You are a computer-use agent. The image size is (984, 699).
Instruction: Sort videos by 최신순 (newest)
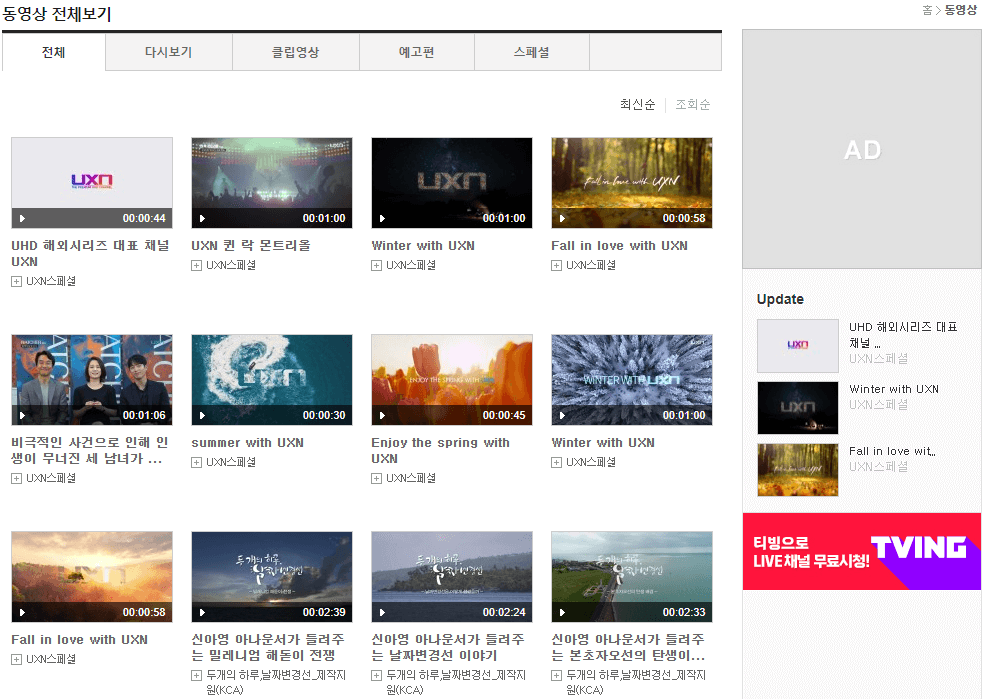pyautogui.click(x=637, y=104)
